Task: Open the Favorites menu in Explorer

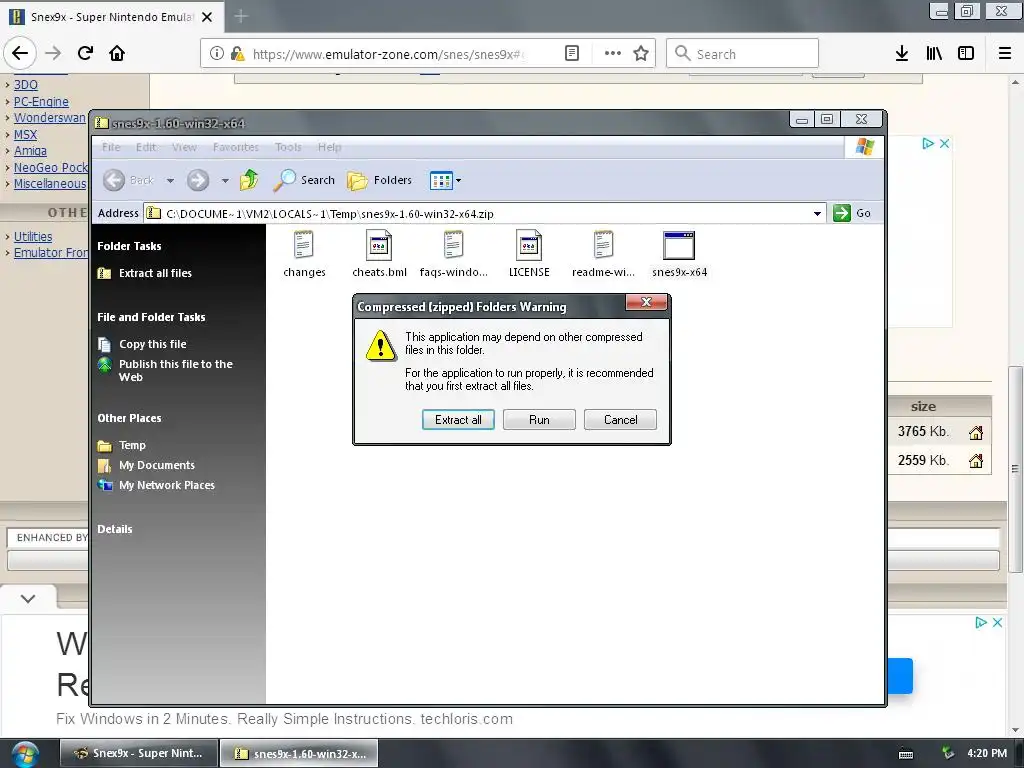Action: (x=236, y=148)
